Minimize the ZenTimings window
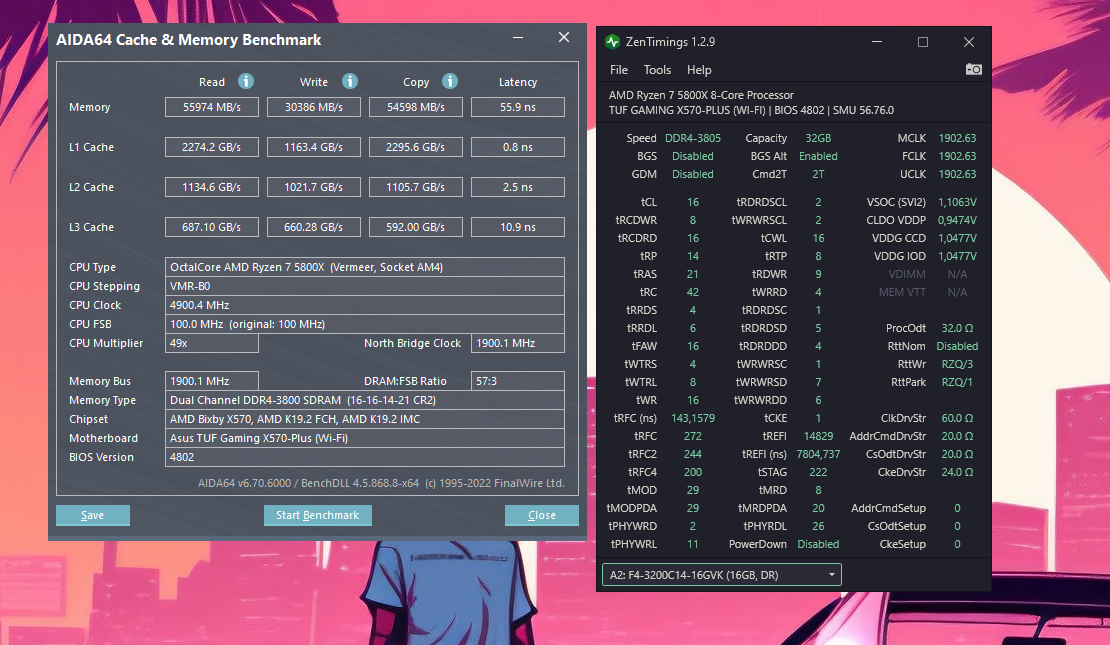 tap(876, 42)
